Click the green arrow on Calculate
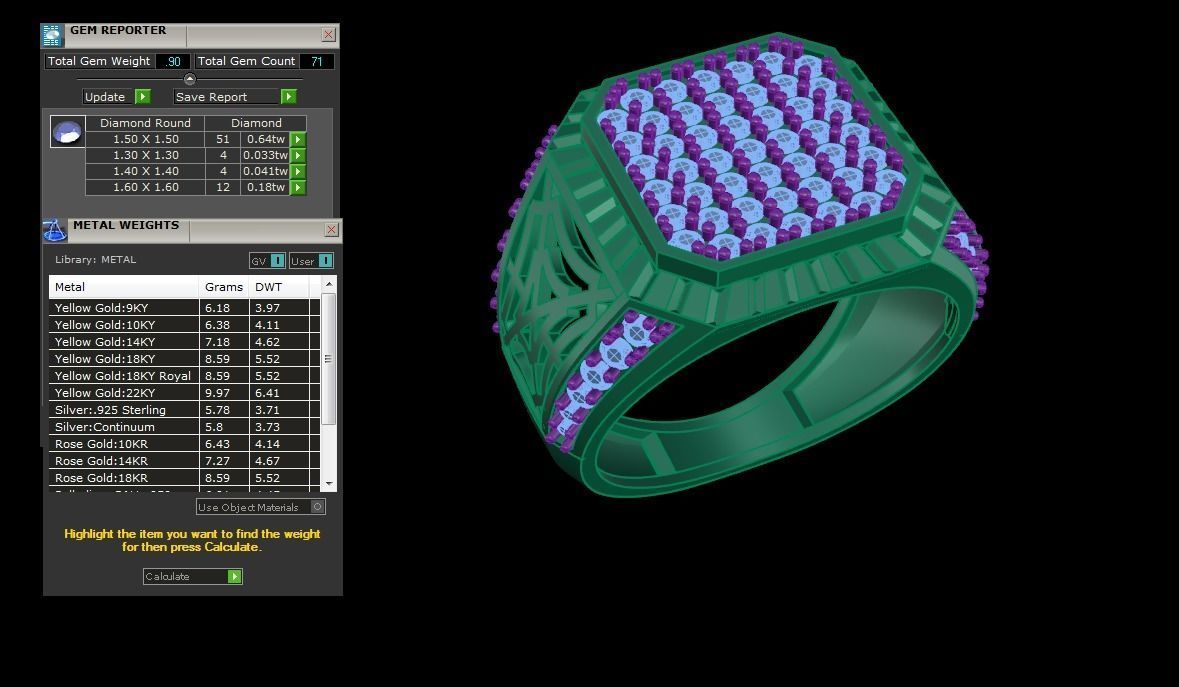Image resolution: width=1179 pixels, height=687 pixels. (235, 577)
